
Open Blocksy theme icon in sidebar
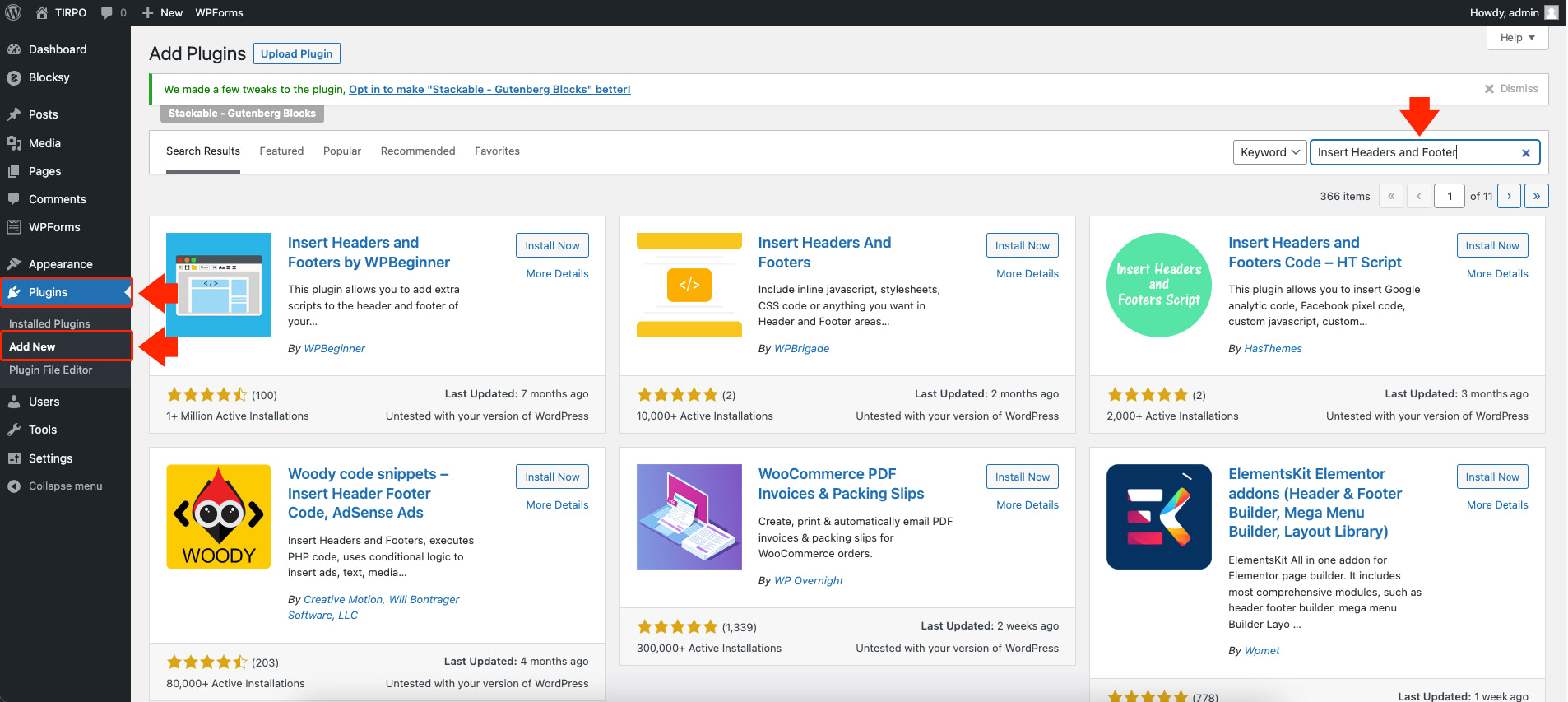click(x=14, y=77)
